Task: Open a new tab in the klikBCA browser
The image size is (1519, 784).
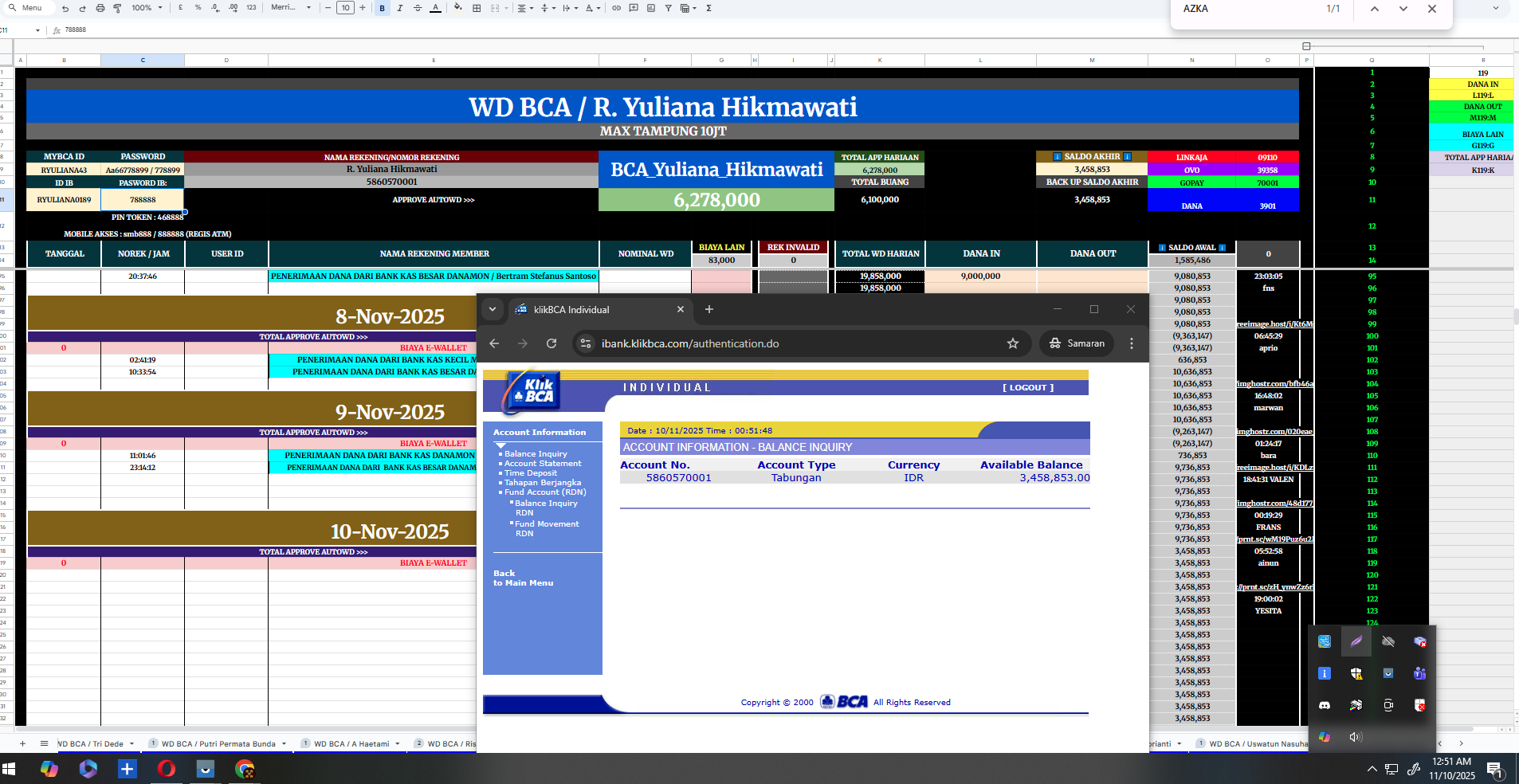Action: coord(709,309)
